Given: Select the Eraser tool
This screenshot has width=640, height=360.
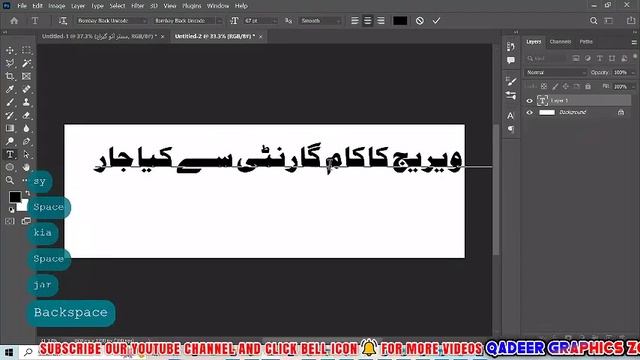Looking at the screenshot, I should tap(27, 116).
